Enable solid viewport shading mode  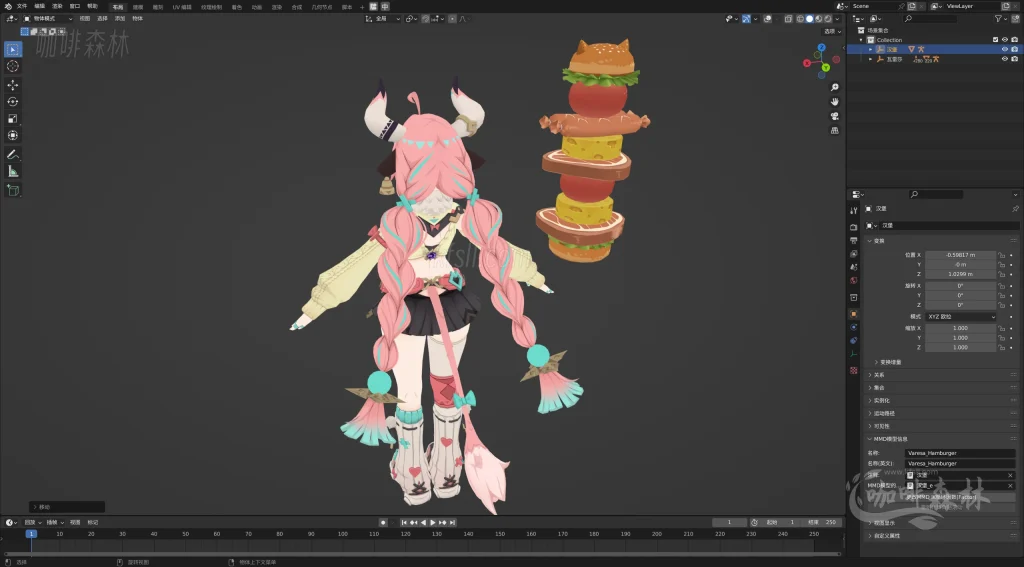click(x=809, y=19)
